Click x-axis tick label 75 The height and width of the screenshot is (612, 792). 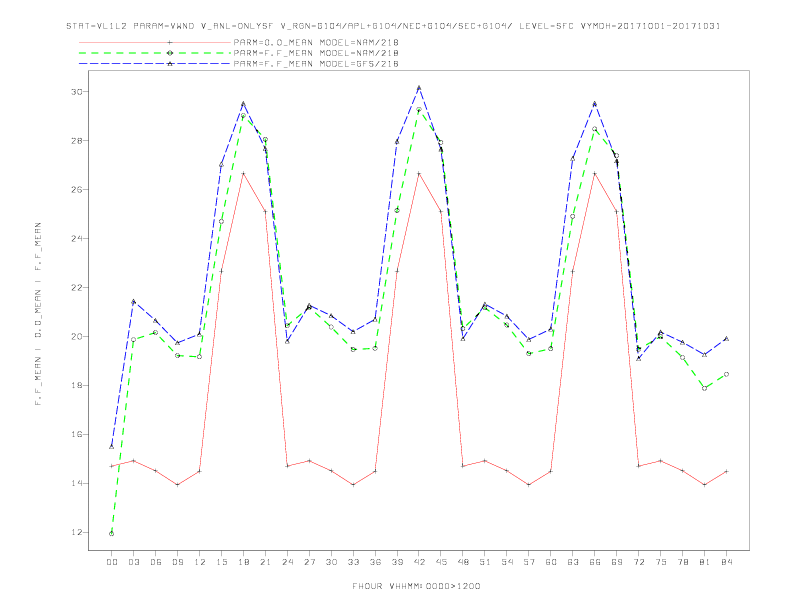pyautogui.click(x=661, y=562)
